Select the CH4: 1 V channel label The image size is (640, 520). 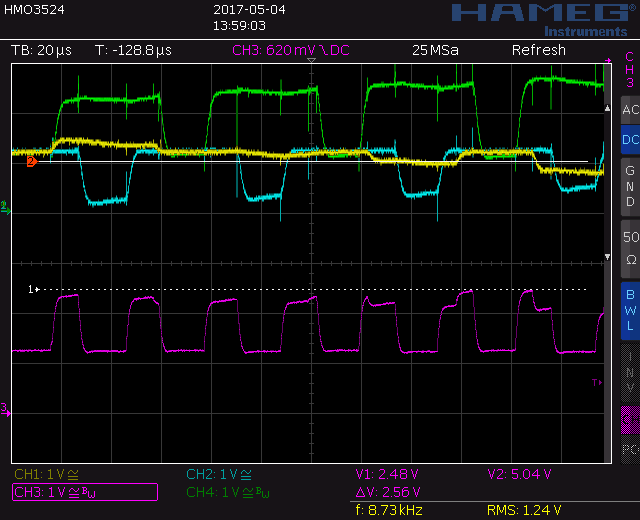[227, 492]
